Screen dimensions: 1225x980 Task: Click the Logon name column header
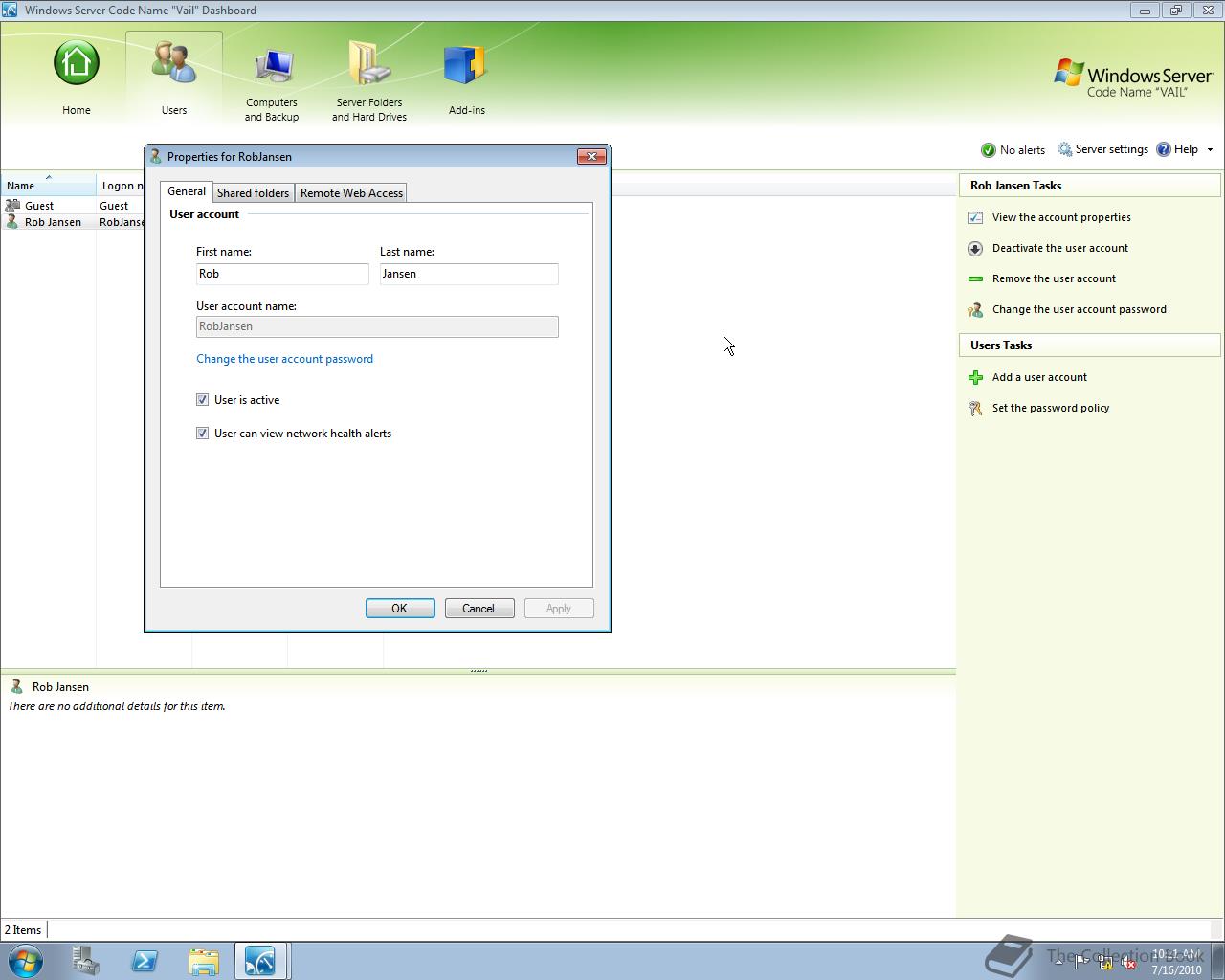[x=122, y=186]
